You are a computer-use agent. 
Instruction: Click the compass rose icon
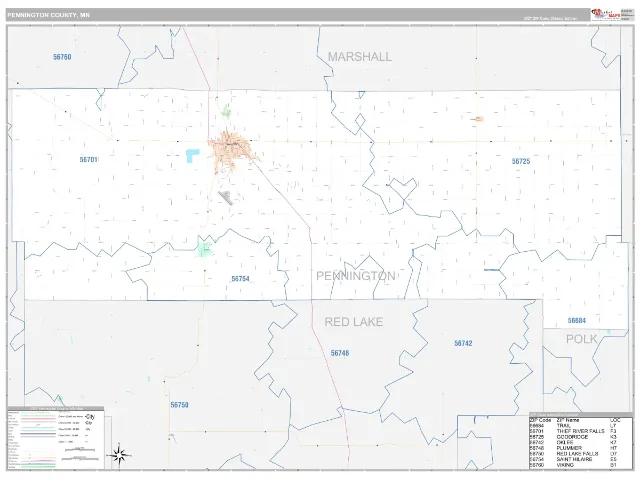click(119, 455)
